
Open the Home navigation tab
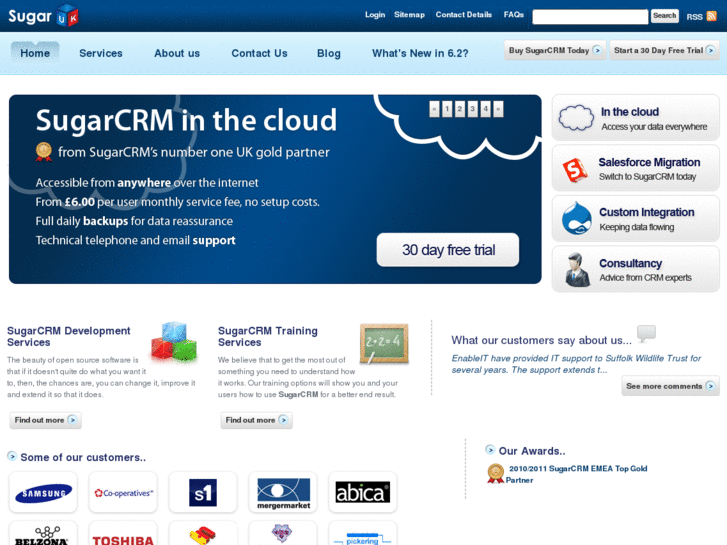tap(35, 53)
